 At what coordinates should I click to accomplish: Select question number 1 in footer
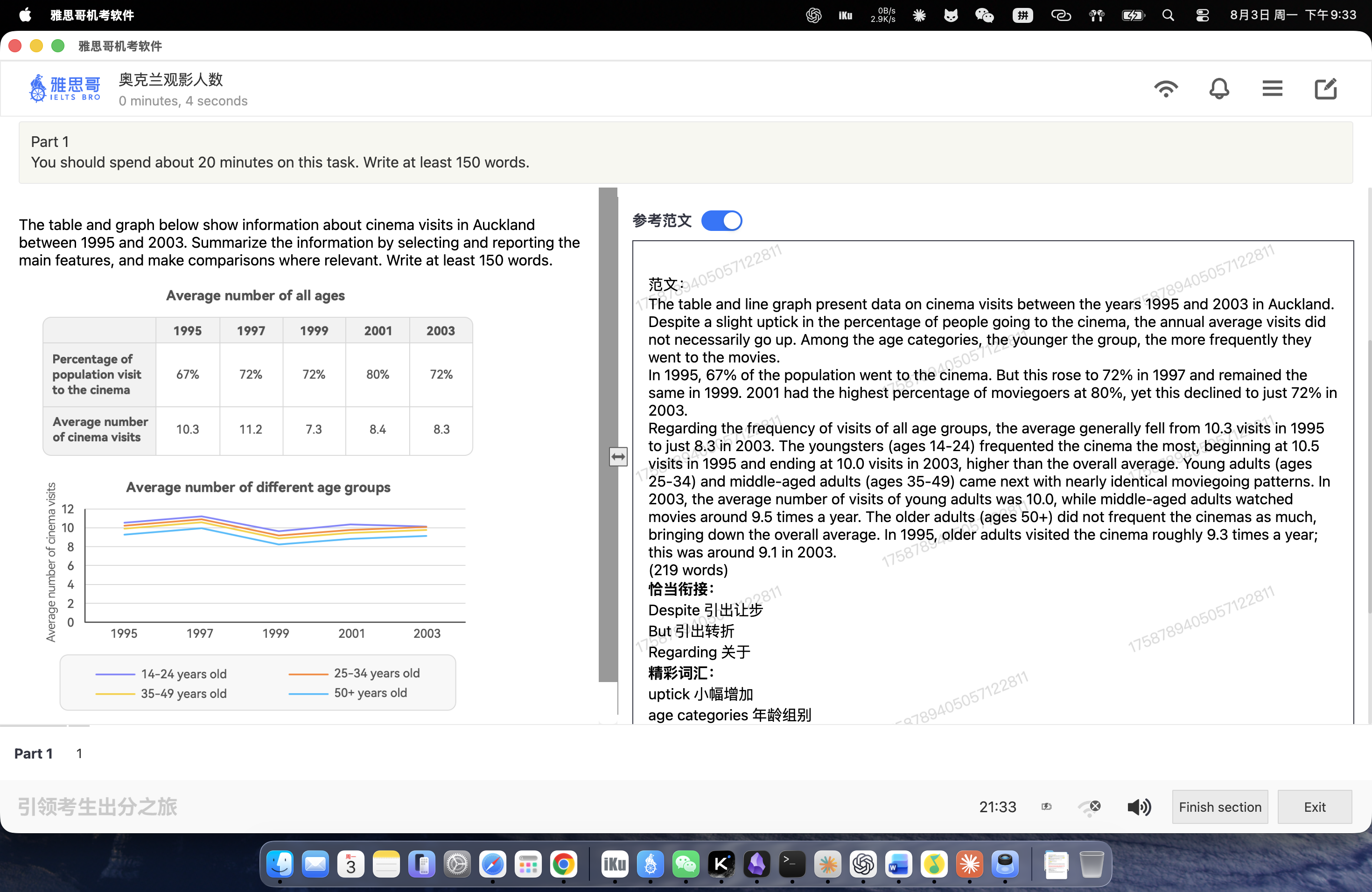[x=79, y=753]
